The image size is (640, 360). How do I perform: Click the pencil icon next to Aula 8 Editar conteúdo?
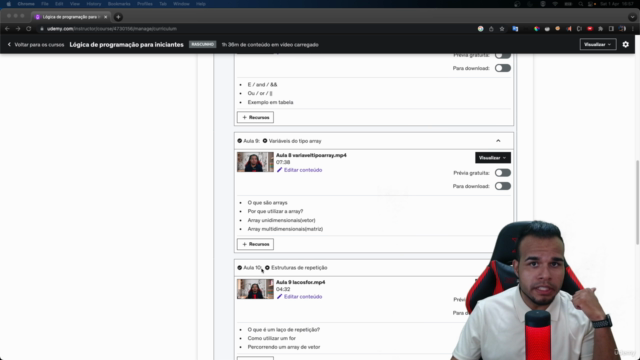pyautogui.click(x=280, y=170)
